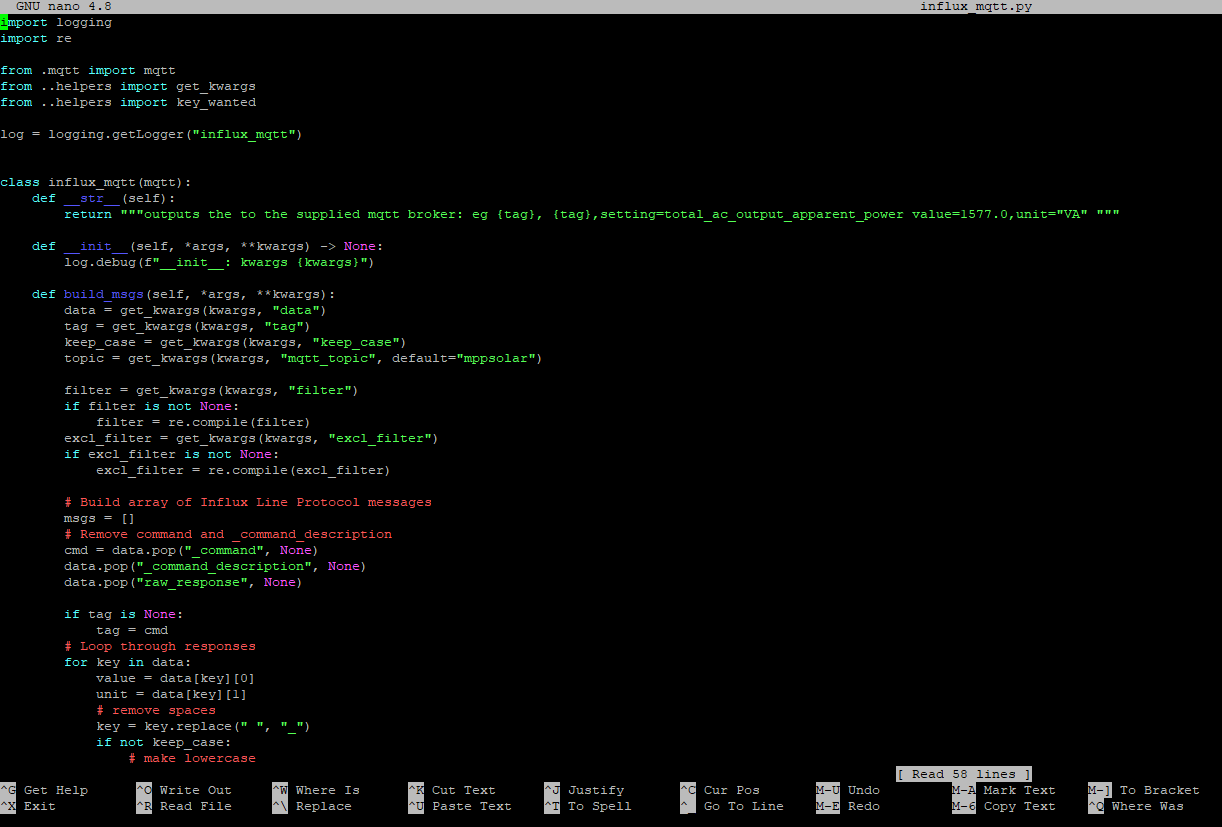Click the 'Read 58 lines' status message

(x=964, y=774)
